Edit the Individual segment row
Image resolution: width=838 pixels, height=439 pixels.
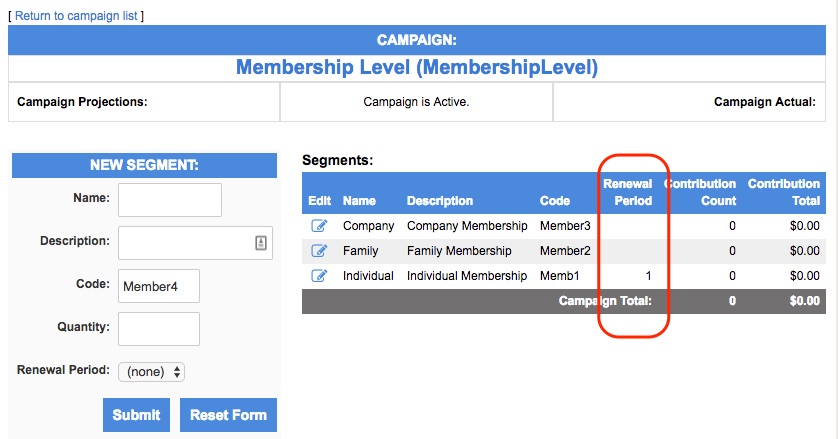pos(319,275)
